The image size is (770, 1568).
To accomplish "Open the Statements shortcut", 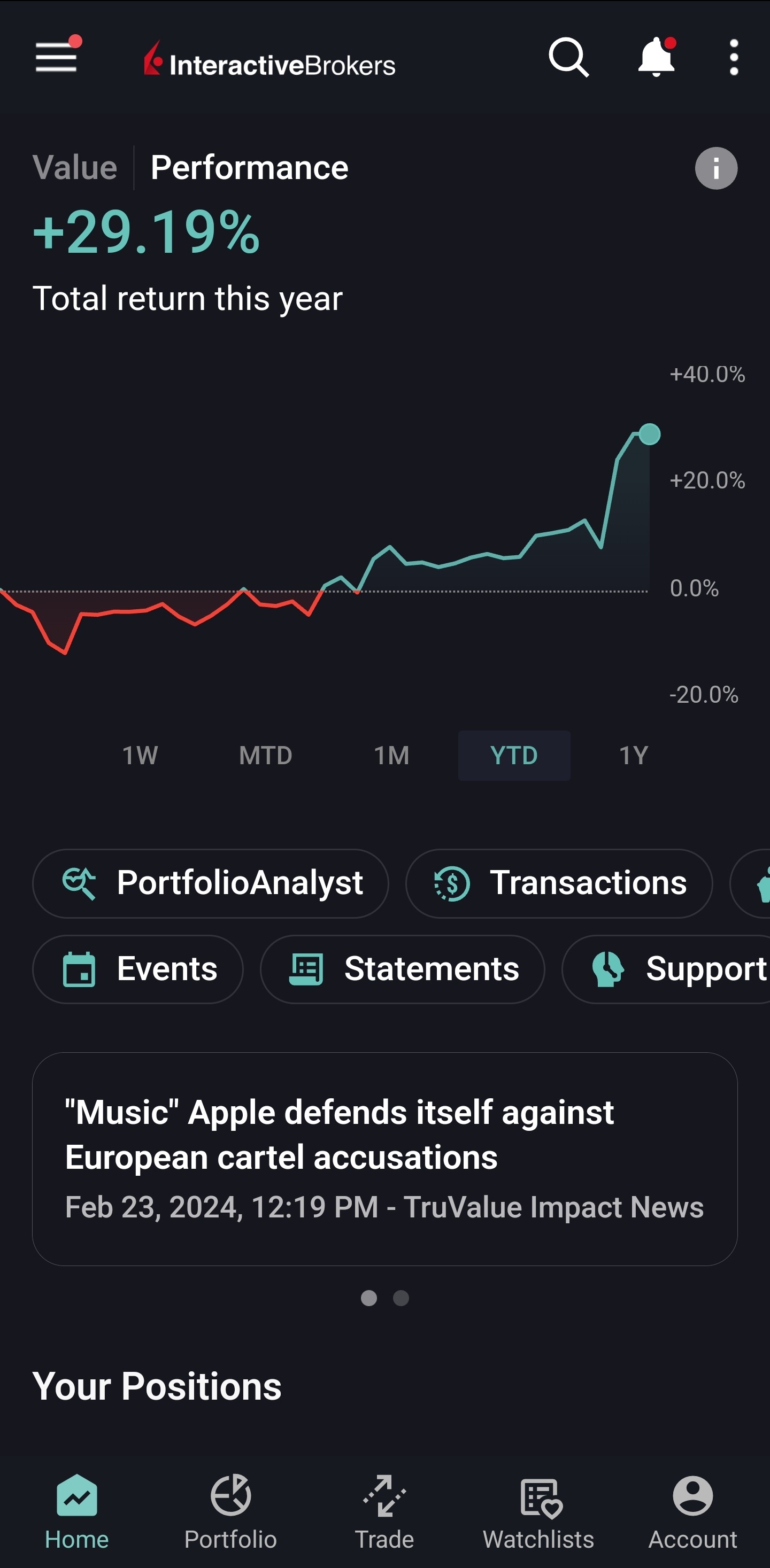I will pyautogui.click(x=403, y=969).
